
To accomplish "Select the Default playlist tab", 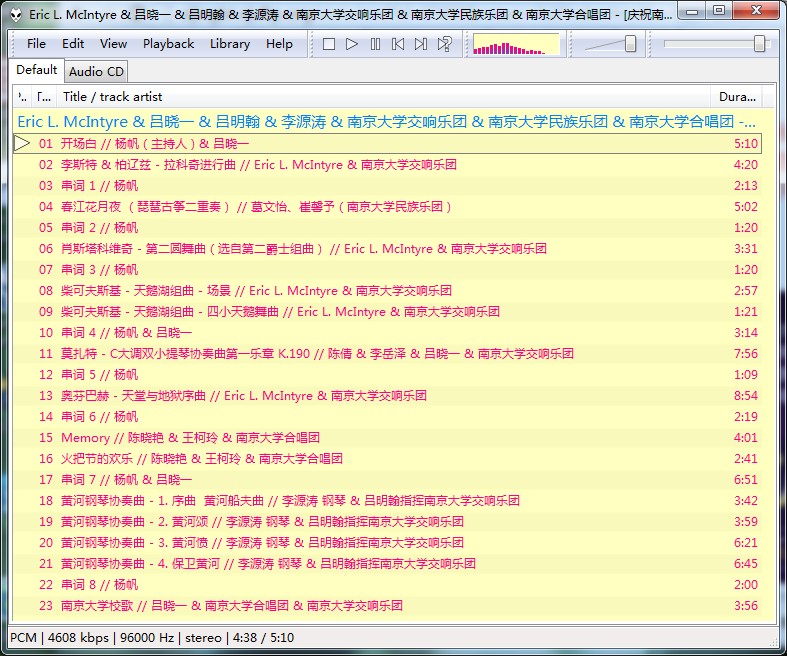I will coord(36,70).
